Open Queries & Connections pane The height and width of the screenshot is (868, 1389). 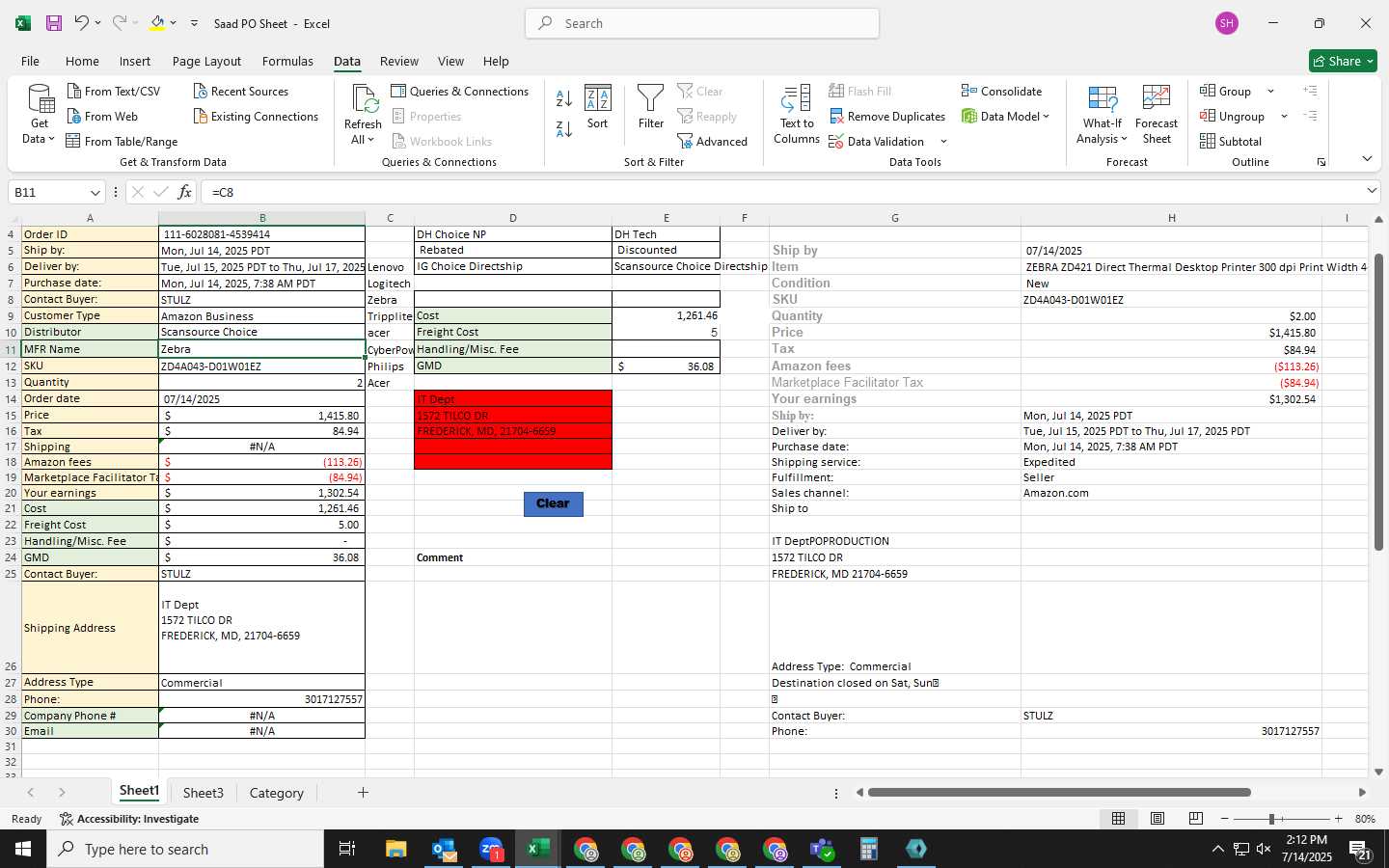click(x=460, y=92)
